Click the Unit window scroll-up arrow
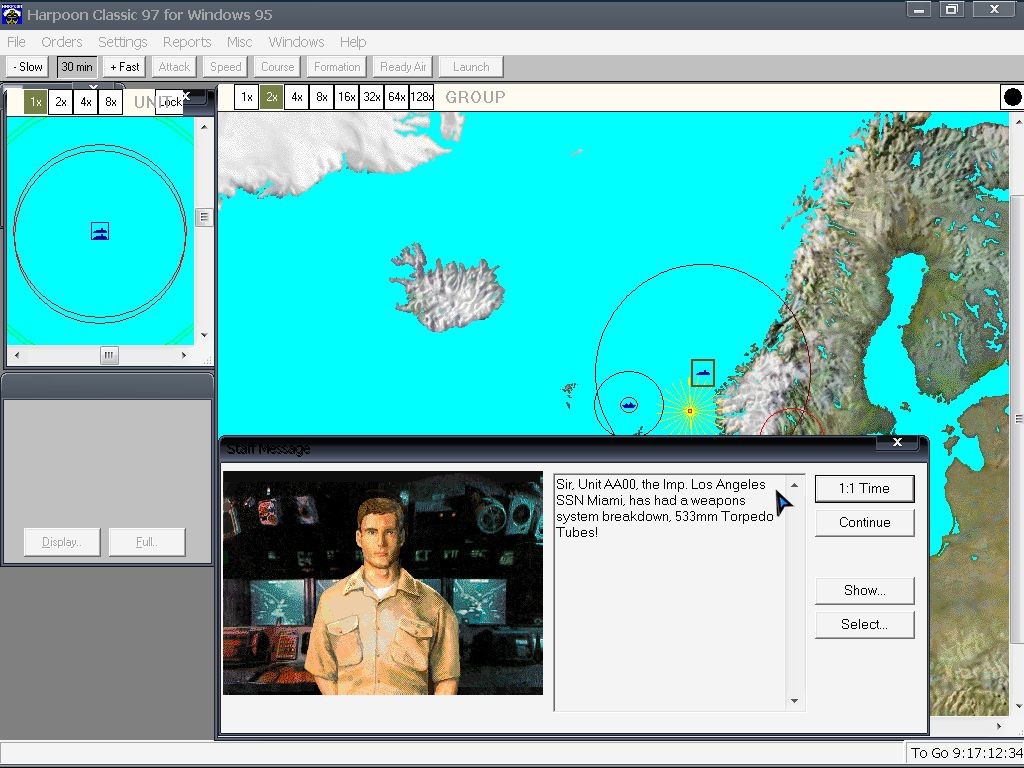1024x768 pixels. pyautogui.click(x=204, y=127)
